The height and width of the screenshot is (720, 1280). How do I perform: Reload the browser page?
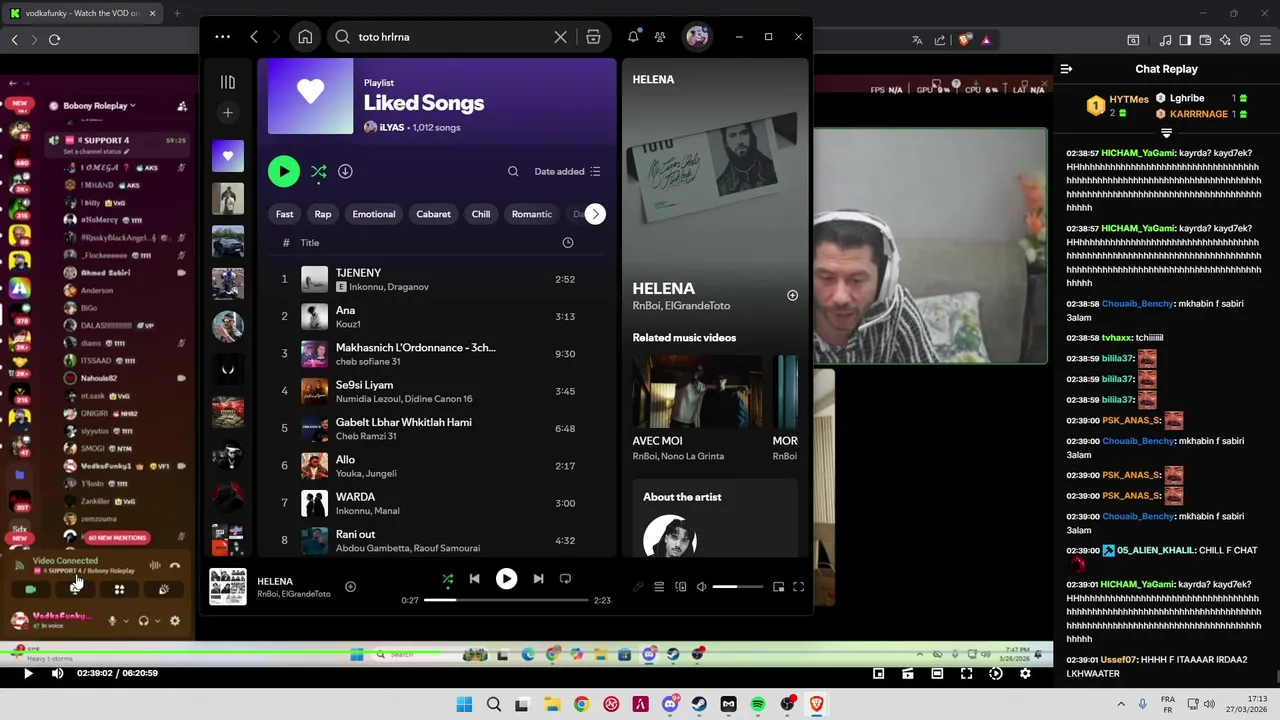point(54,40)
